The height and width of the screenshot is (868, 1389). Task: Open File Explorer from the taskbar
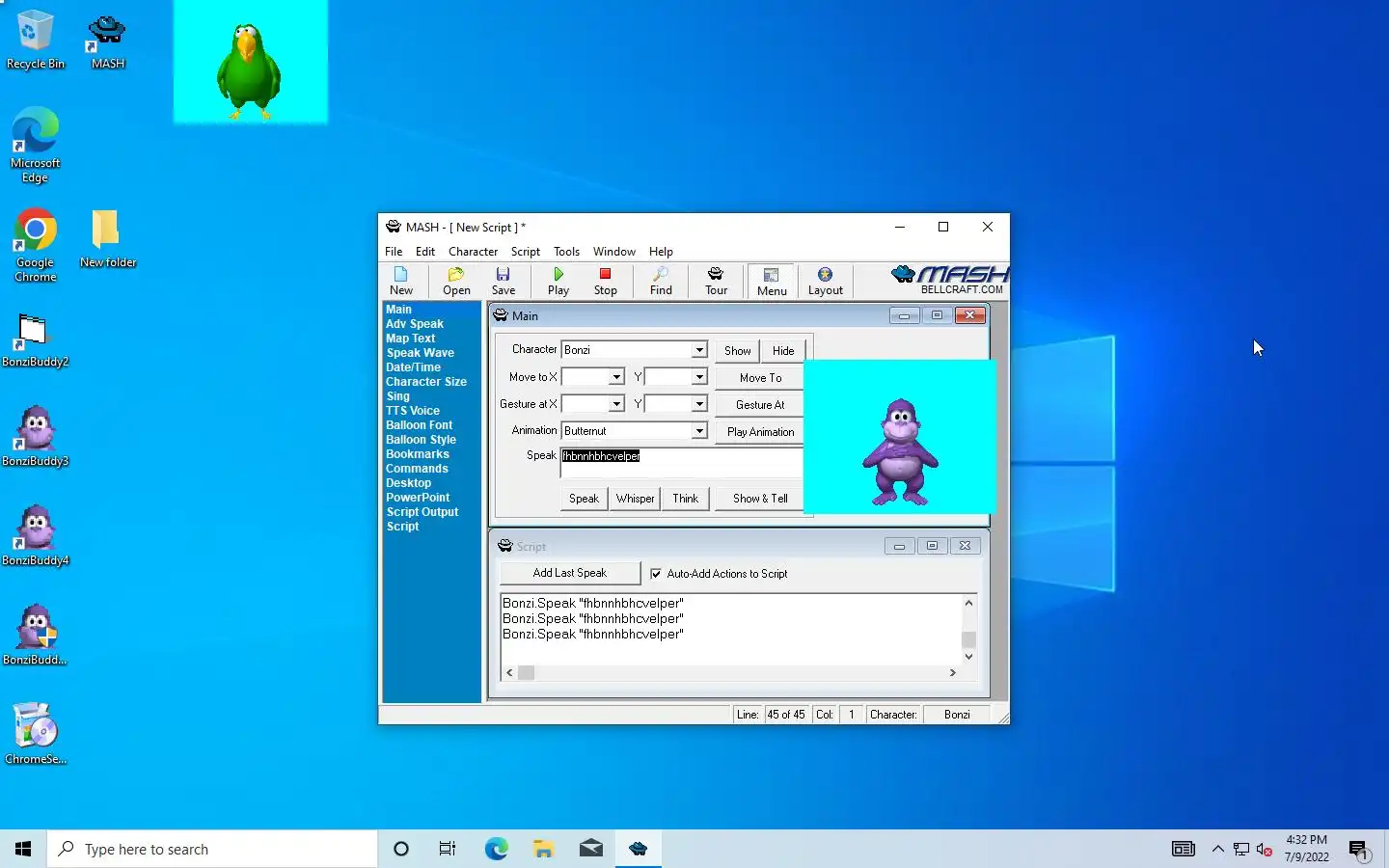(x=543, y=849)
